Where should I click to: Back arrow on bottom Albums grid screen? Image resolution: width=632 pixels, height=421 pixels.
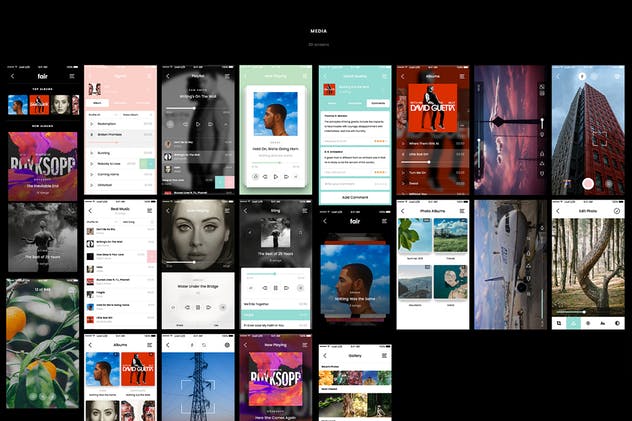pyautogui.click(x=90, y=345)
